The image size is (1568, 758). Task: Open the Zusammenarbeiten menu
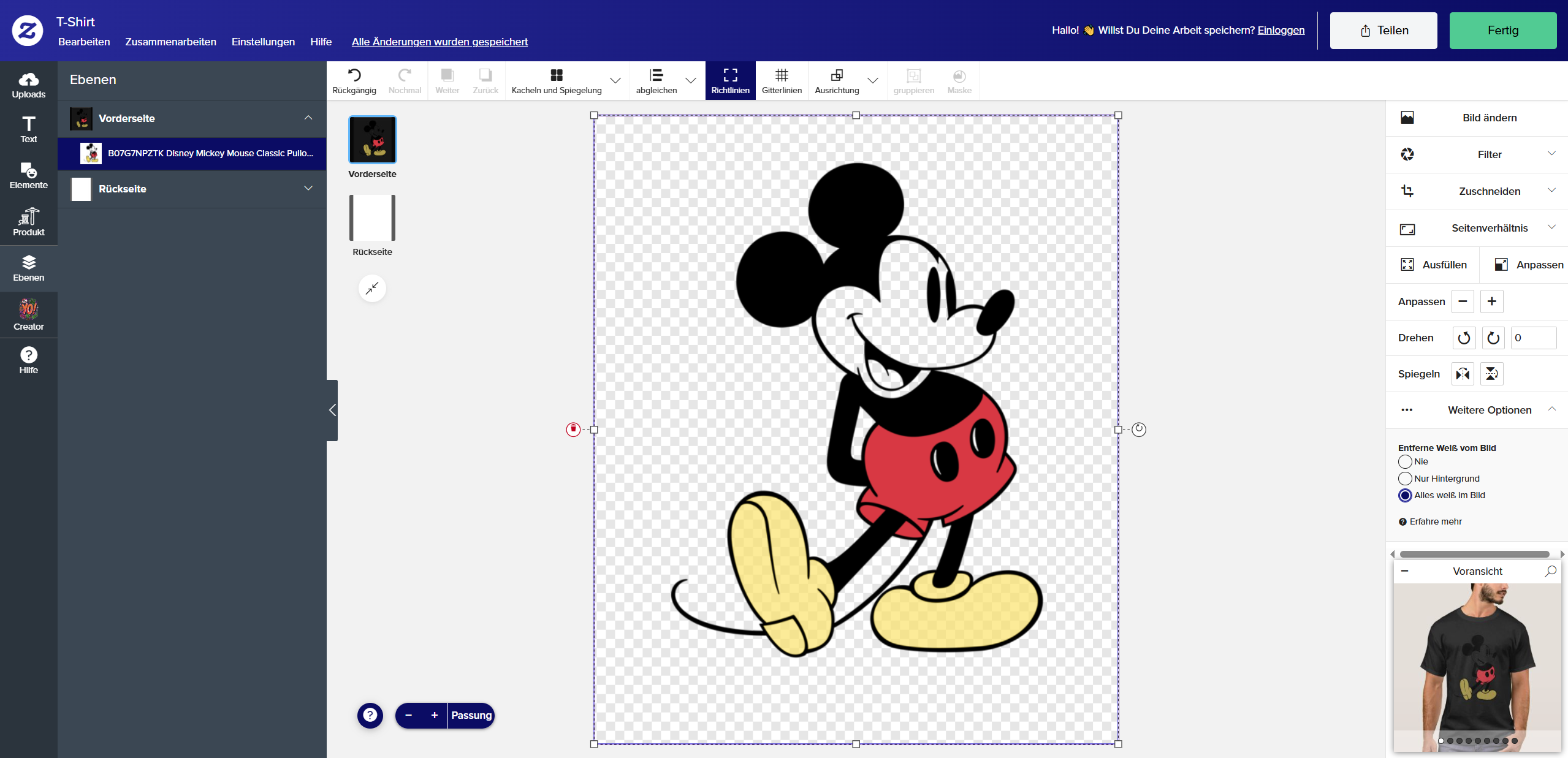[170, 42]
